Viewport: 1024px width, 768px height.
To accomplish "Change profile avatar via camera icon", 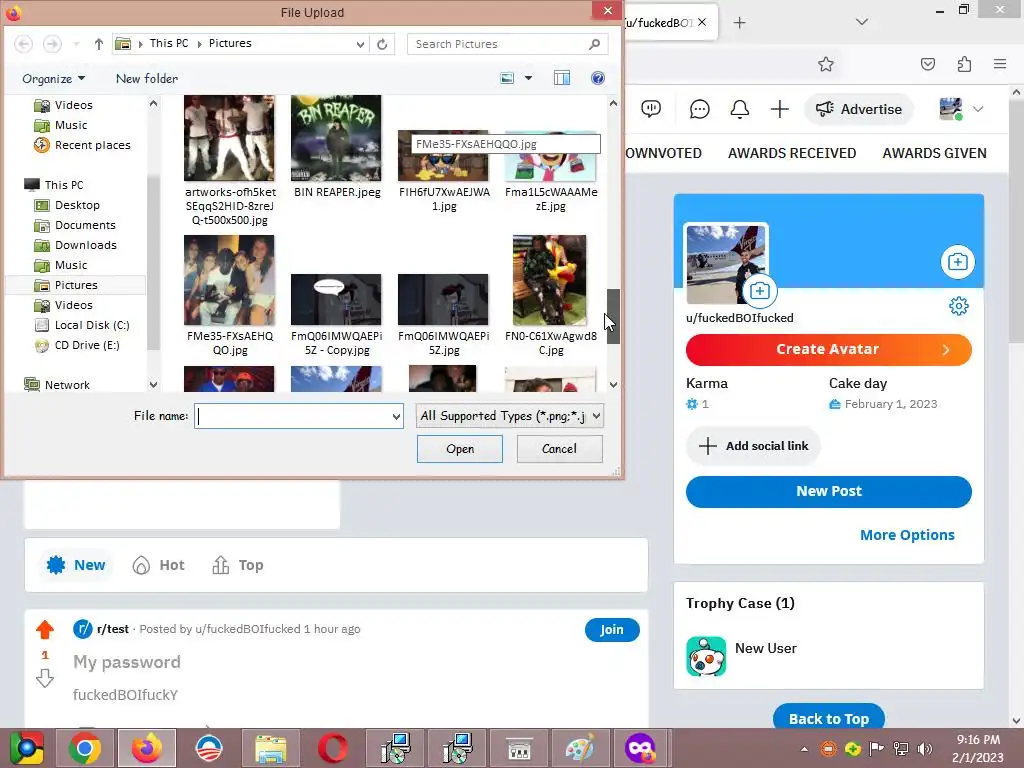I will 760,291.
